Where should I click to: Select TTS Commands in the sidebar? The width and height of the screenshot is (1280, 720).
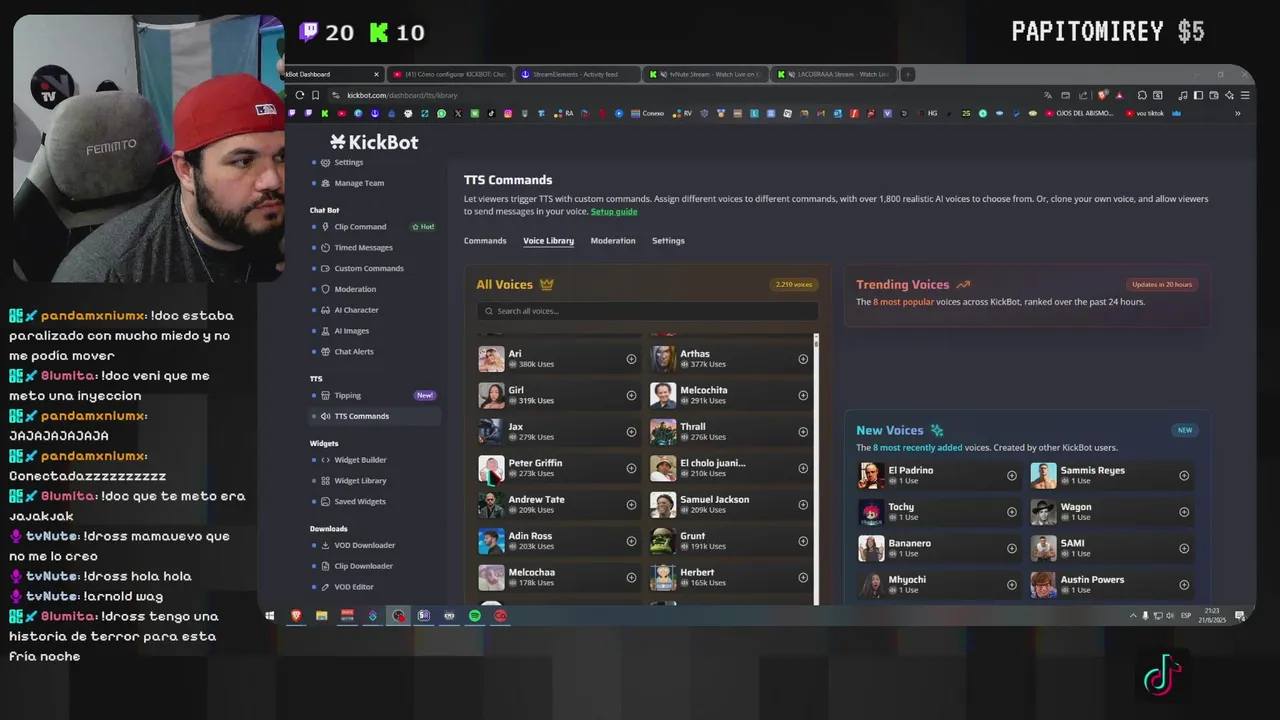[375, 416]
